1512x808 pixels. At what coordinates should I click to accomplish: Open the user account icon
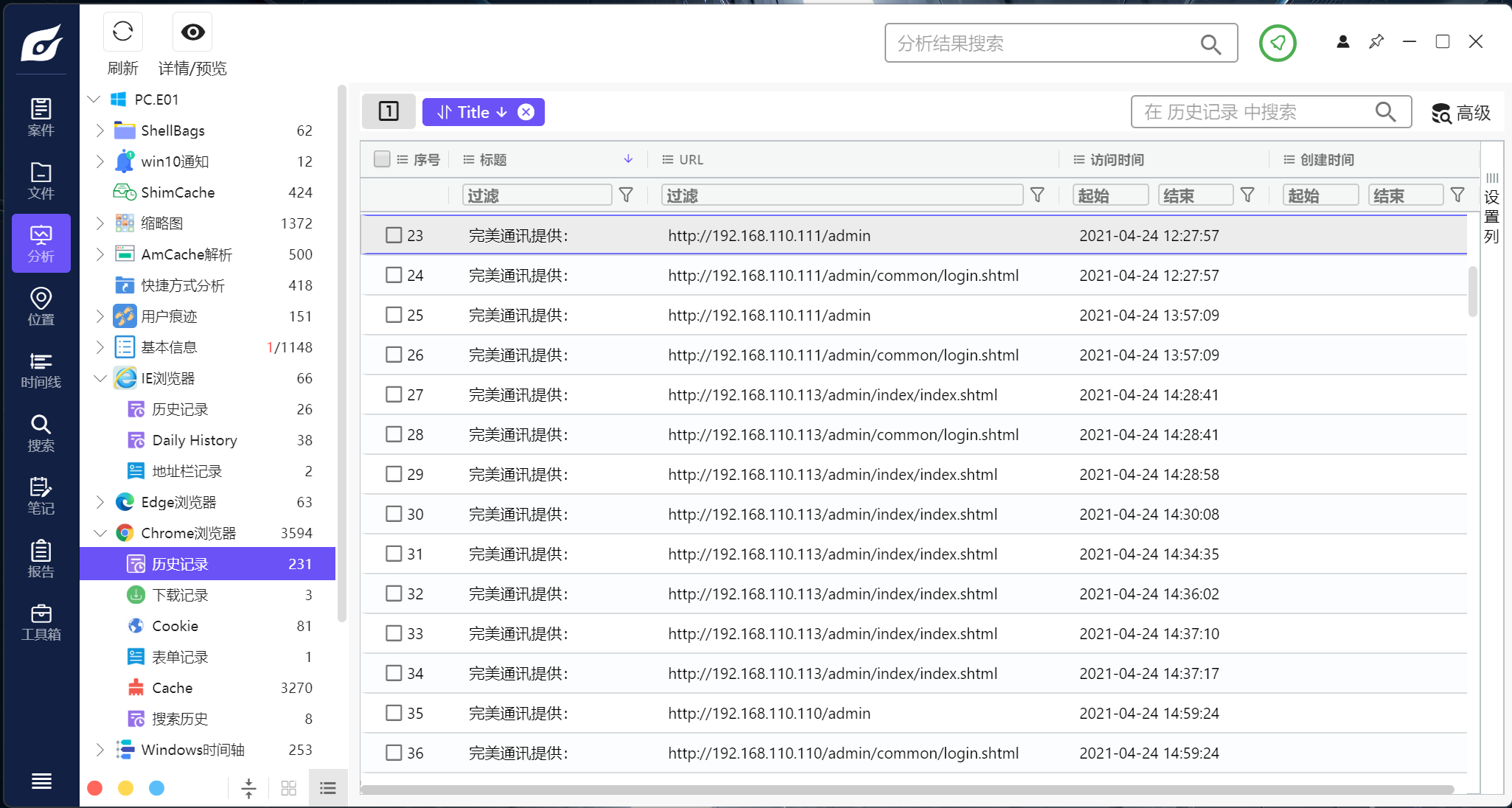point(1342,42)
